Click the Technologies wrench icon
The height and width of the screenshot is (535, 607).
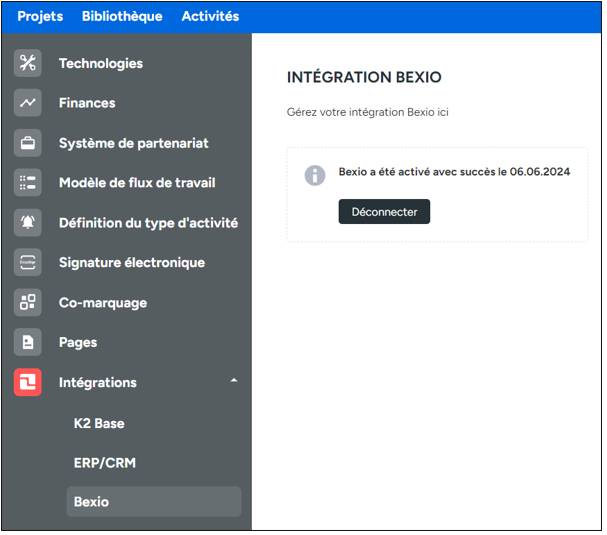(28, 63)
